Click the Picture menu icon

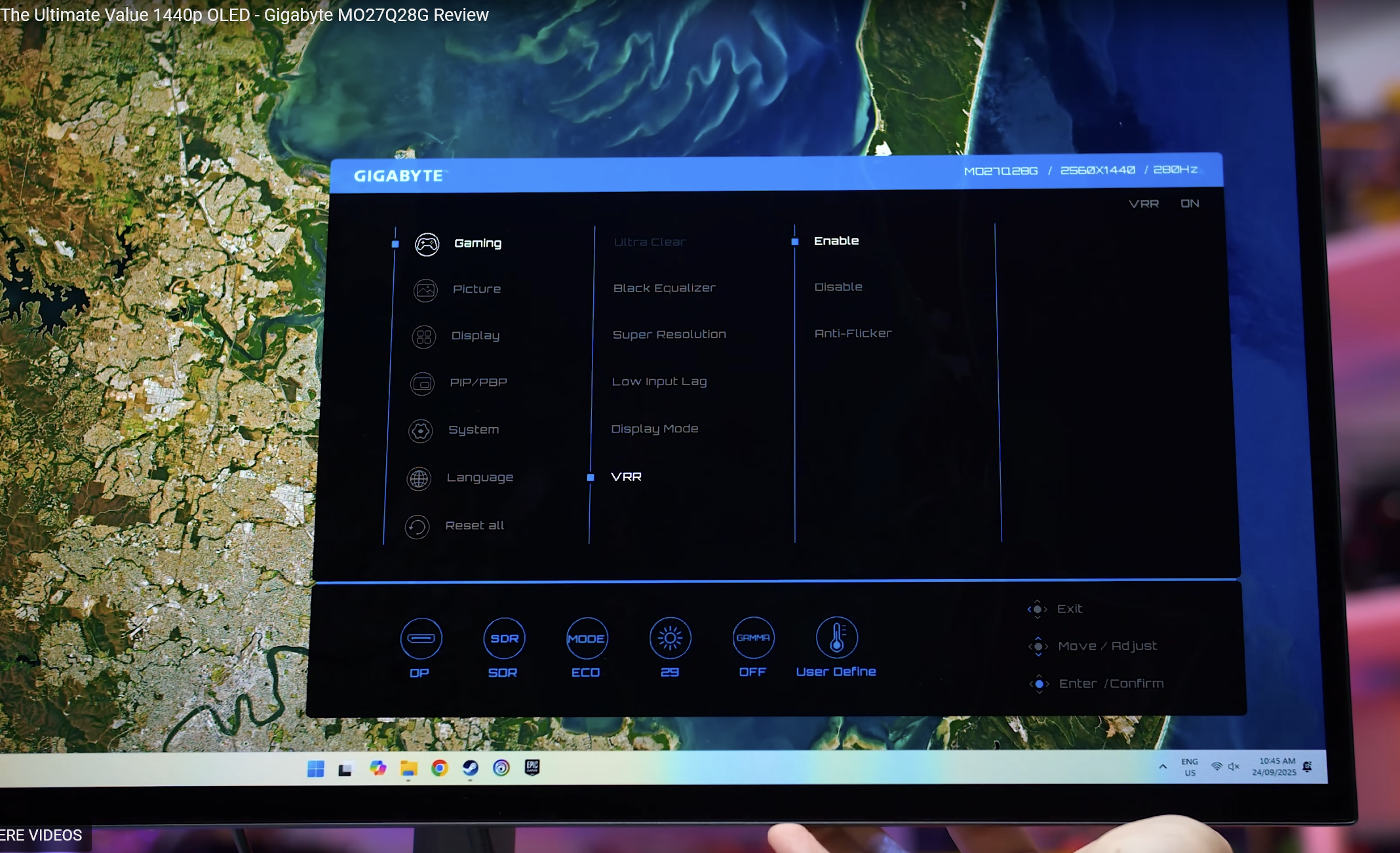425,290
